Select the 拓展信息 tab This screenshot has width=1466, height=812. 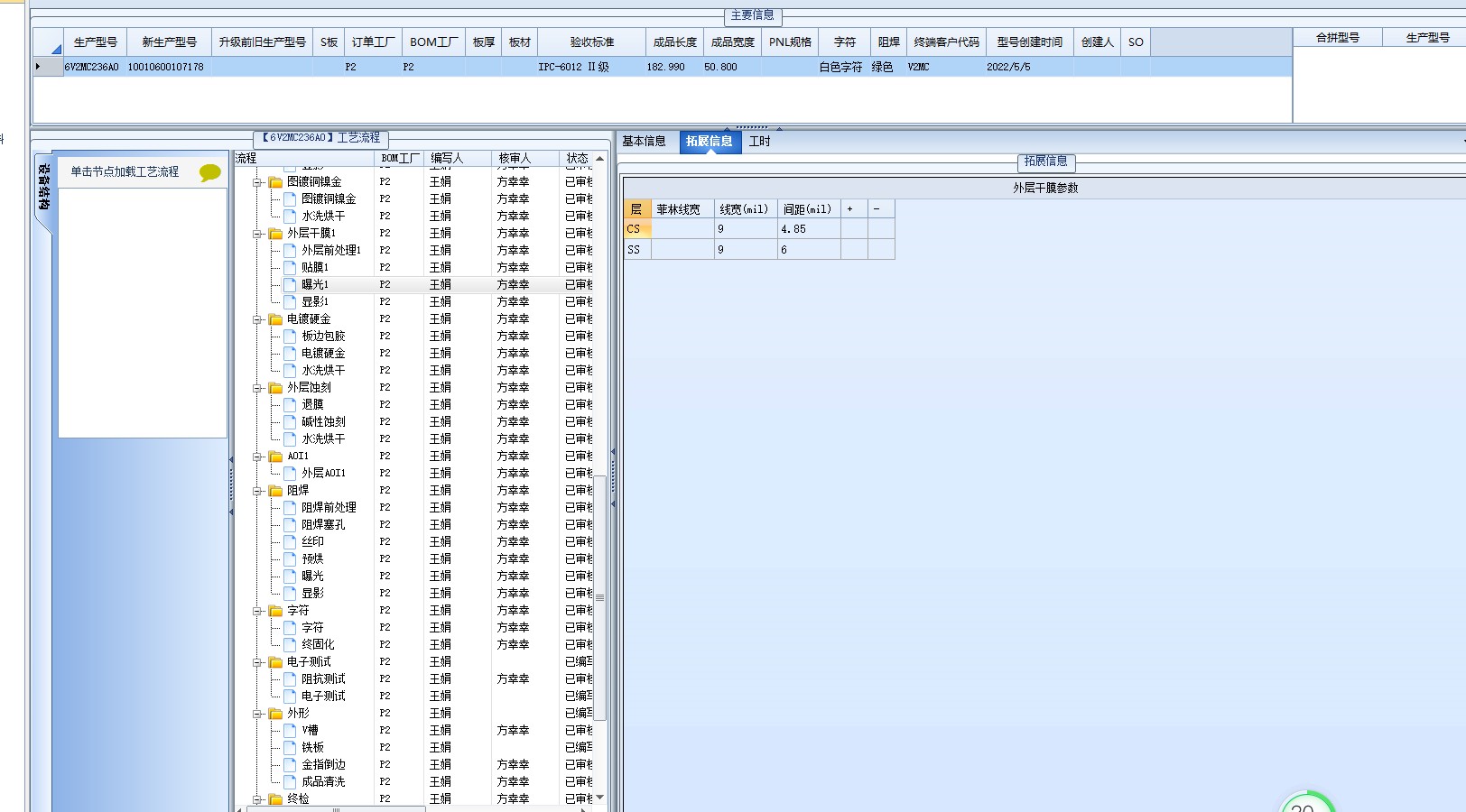point(710,142)
